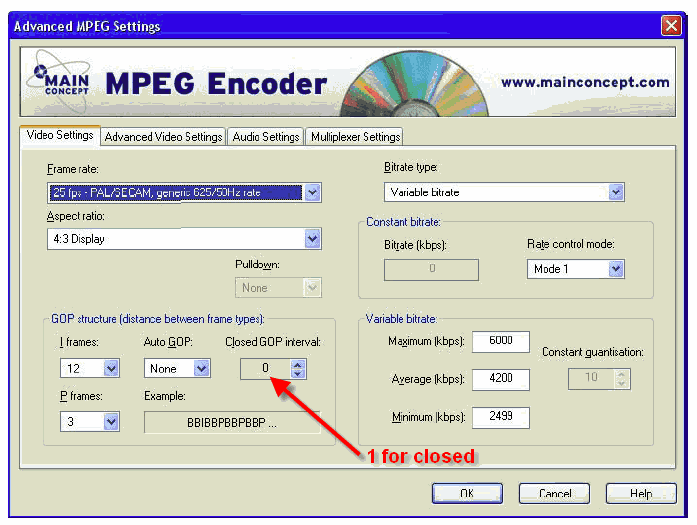Expand the Aspect ratio dropdown
This screenshot has width=697, height=525.
312,239
